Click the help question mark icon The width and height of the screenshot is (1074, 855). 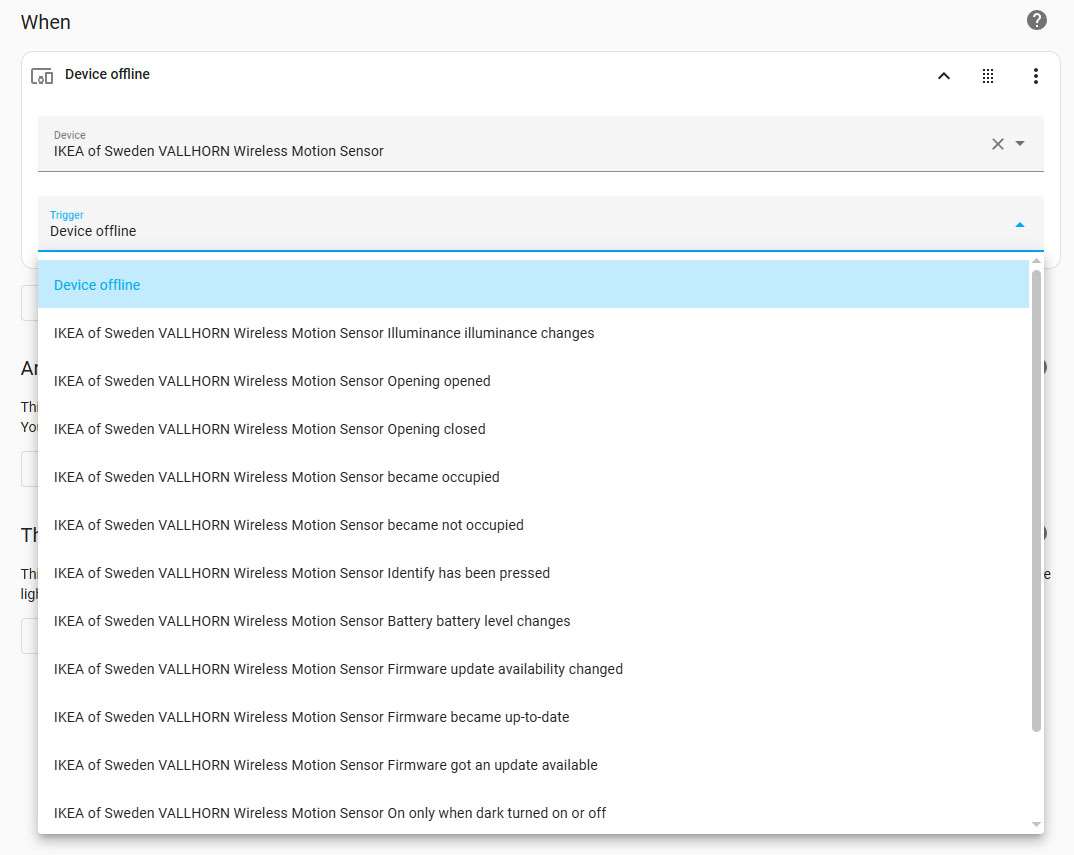click(x=1037, y=20)
